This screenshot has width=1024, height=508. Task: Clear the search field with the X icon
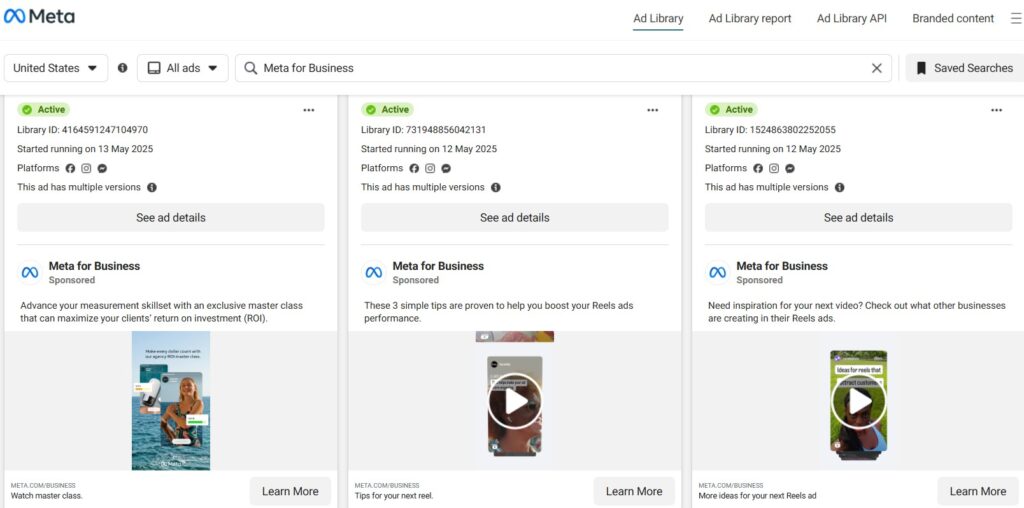pyautogui.click(x=876, y=68)
